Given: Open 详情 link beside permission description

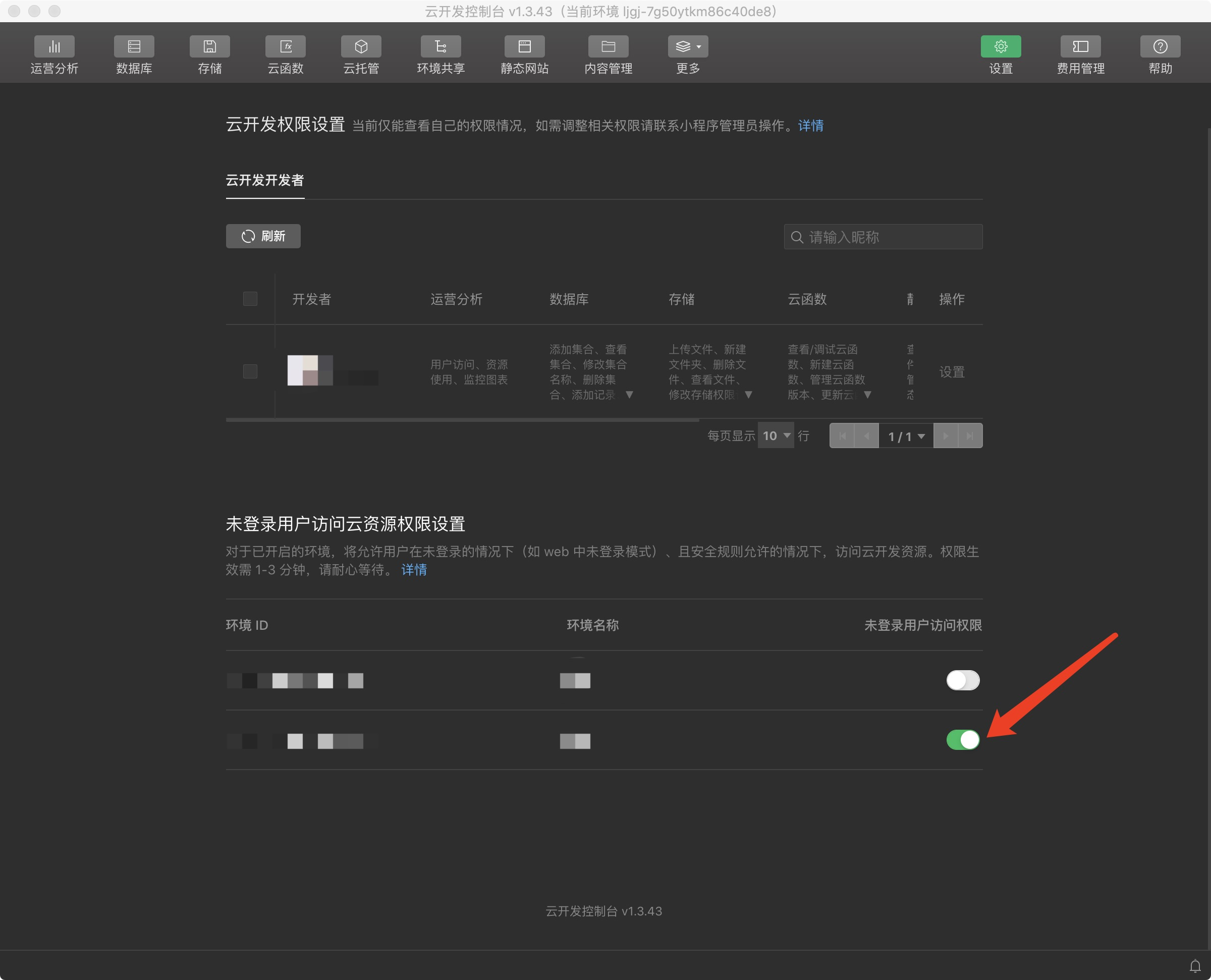Looking at the screenshot, I should click(810, 125).
